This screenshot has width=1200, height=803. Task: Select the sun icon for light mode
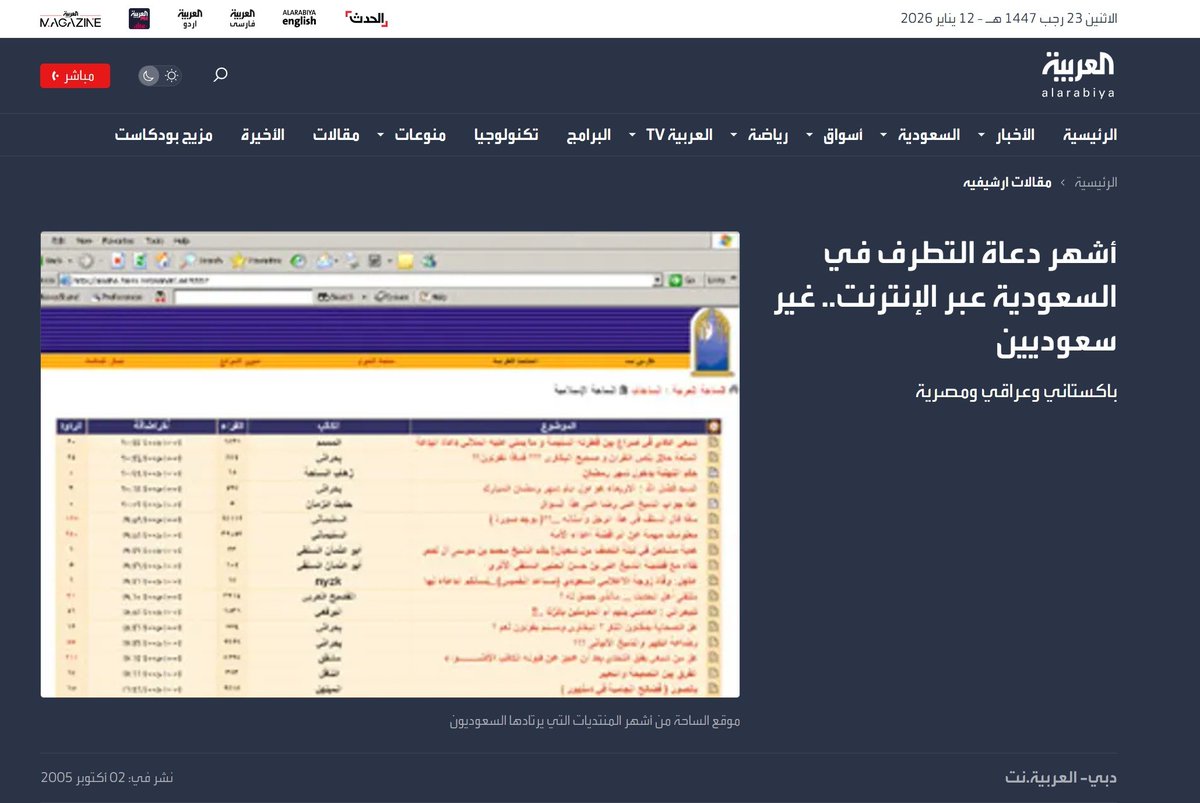pos(172,75)
